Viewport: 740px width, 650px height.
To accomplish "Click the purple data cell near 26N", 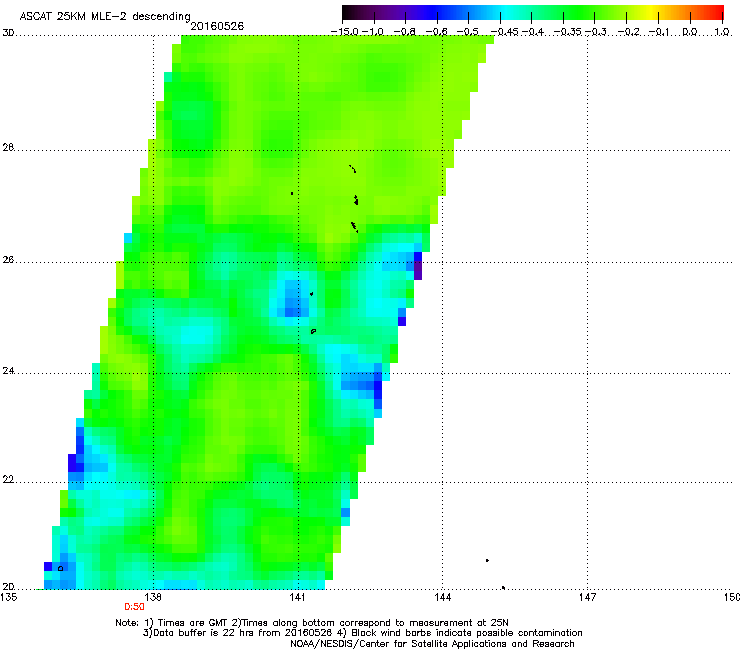I will pos(418,271).
